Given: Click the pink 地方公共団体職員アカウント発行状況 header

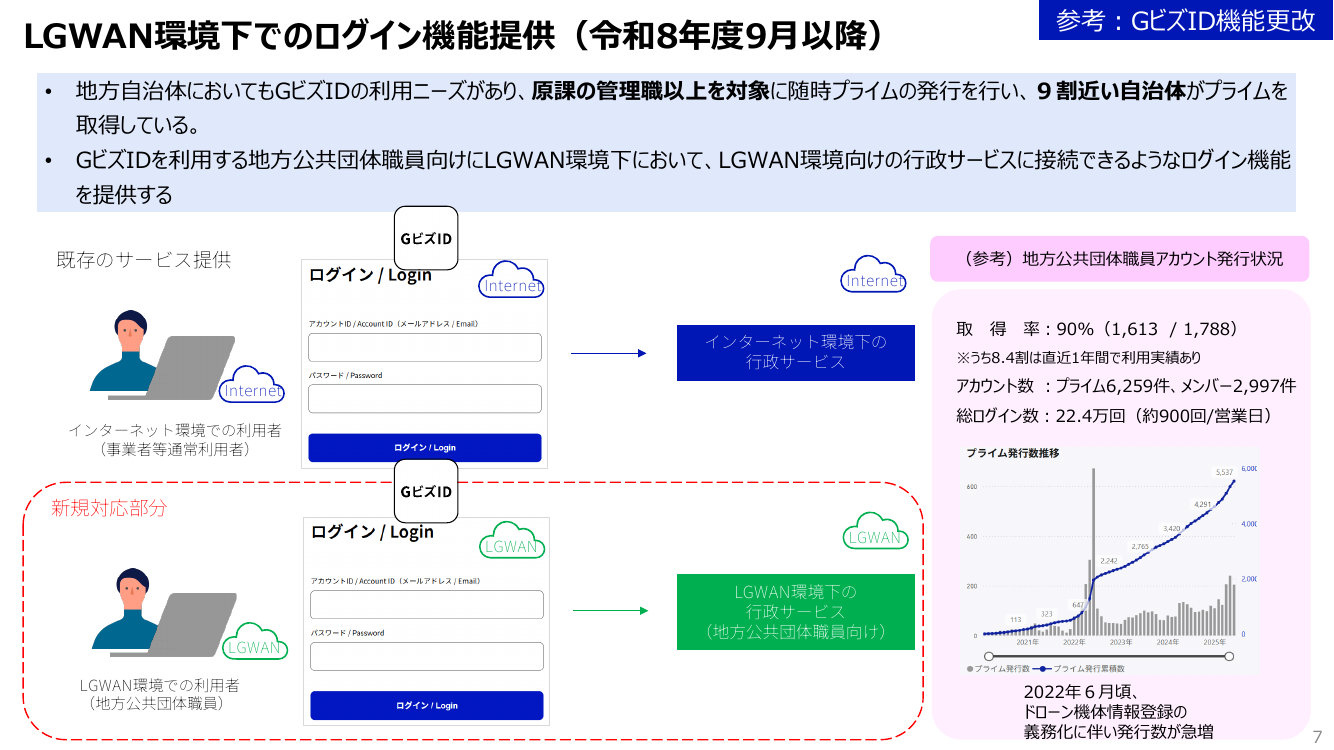Looking at the screenshot, I should coord(1120,258).
